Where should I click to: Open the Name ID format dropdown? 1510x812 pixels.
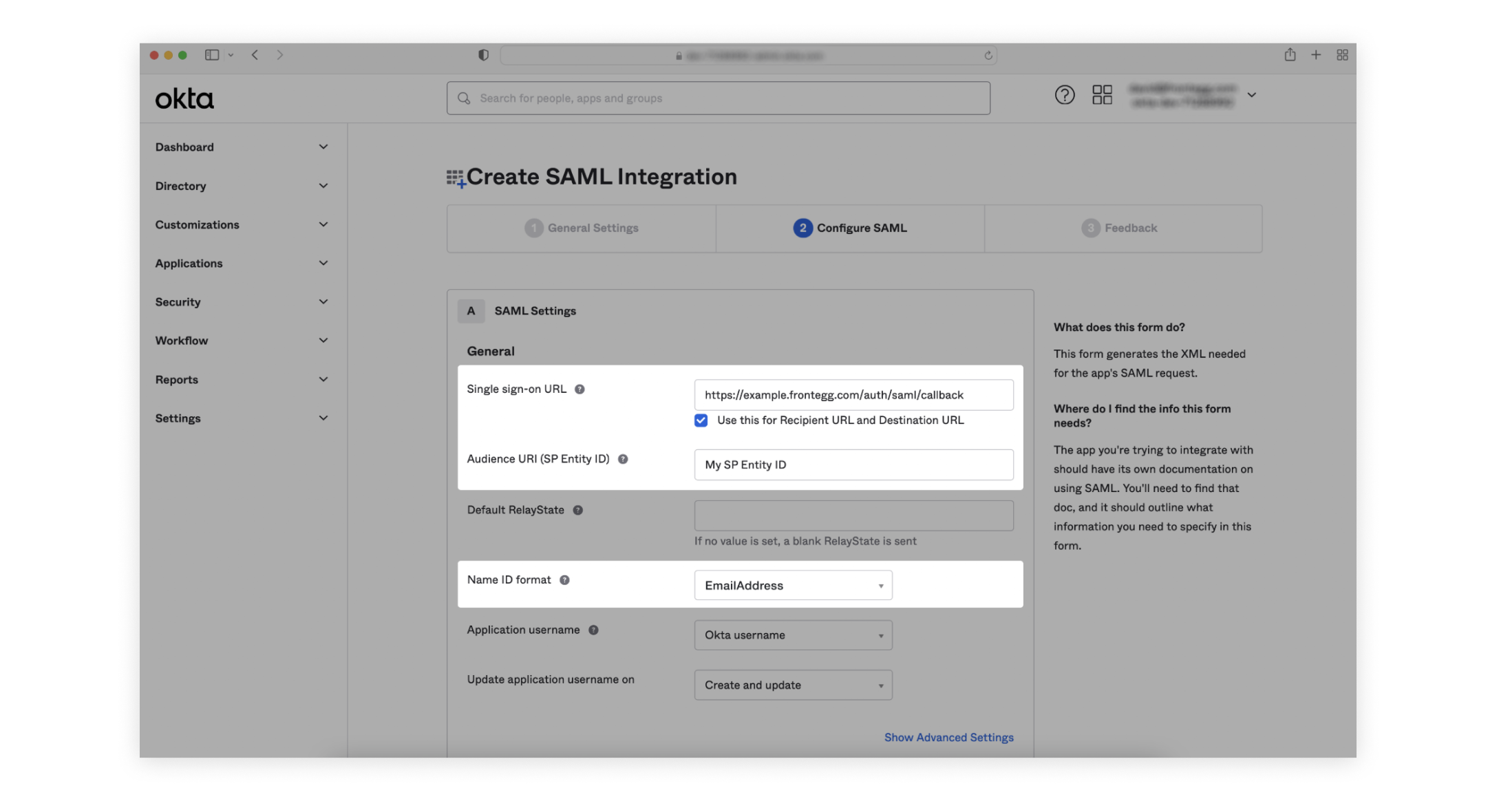pos(793,586)
